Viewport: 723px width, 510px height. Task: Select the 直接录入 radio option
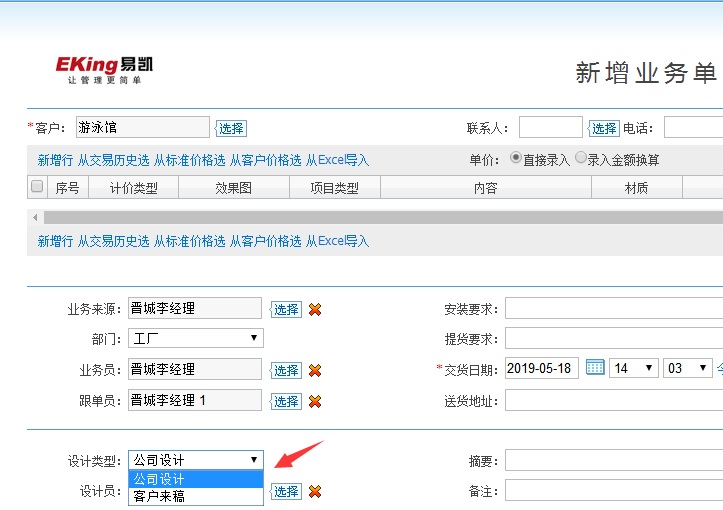516,158
